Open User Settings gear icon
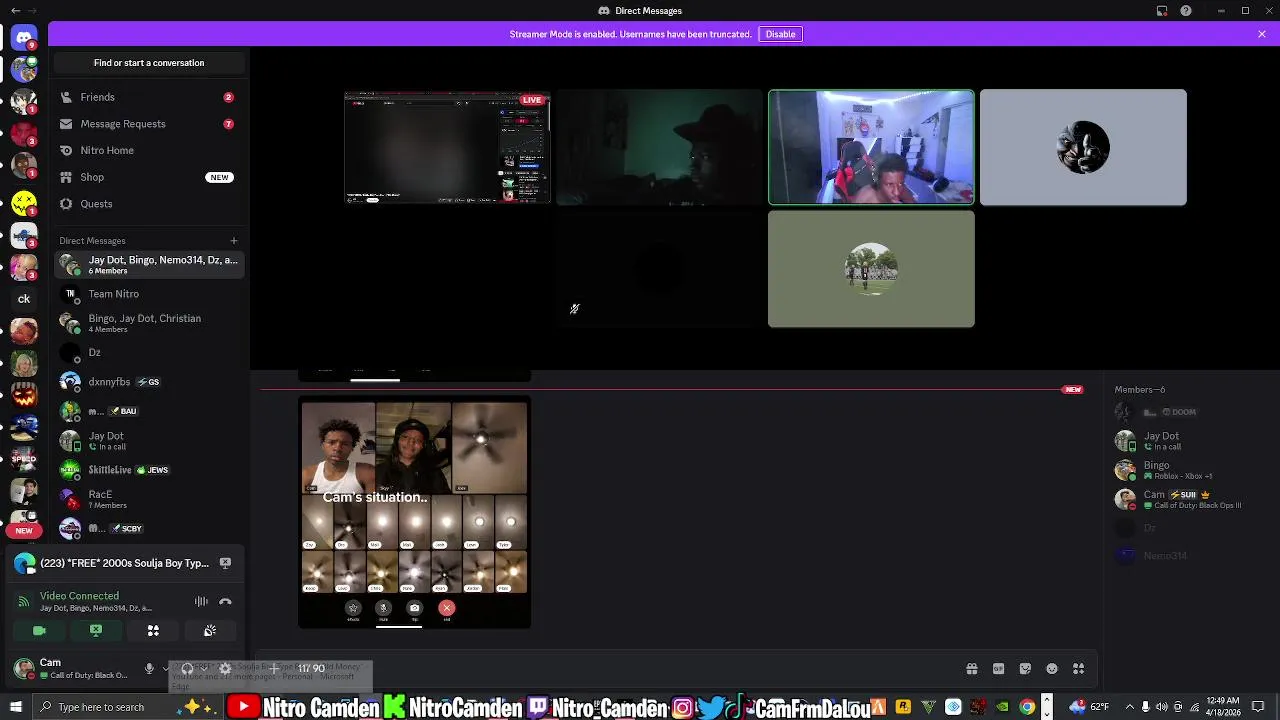Screen dimensions: 1280x720 tap(225, 668)
